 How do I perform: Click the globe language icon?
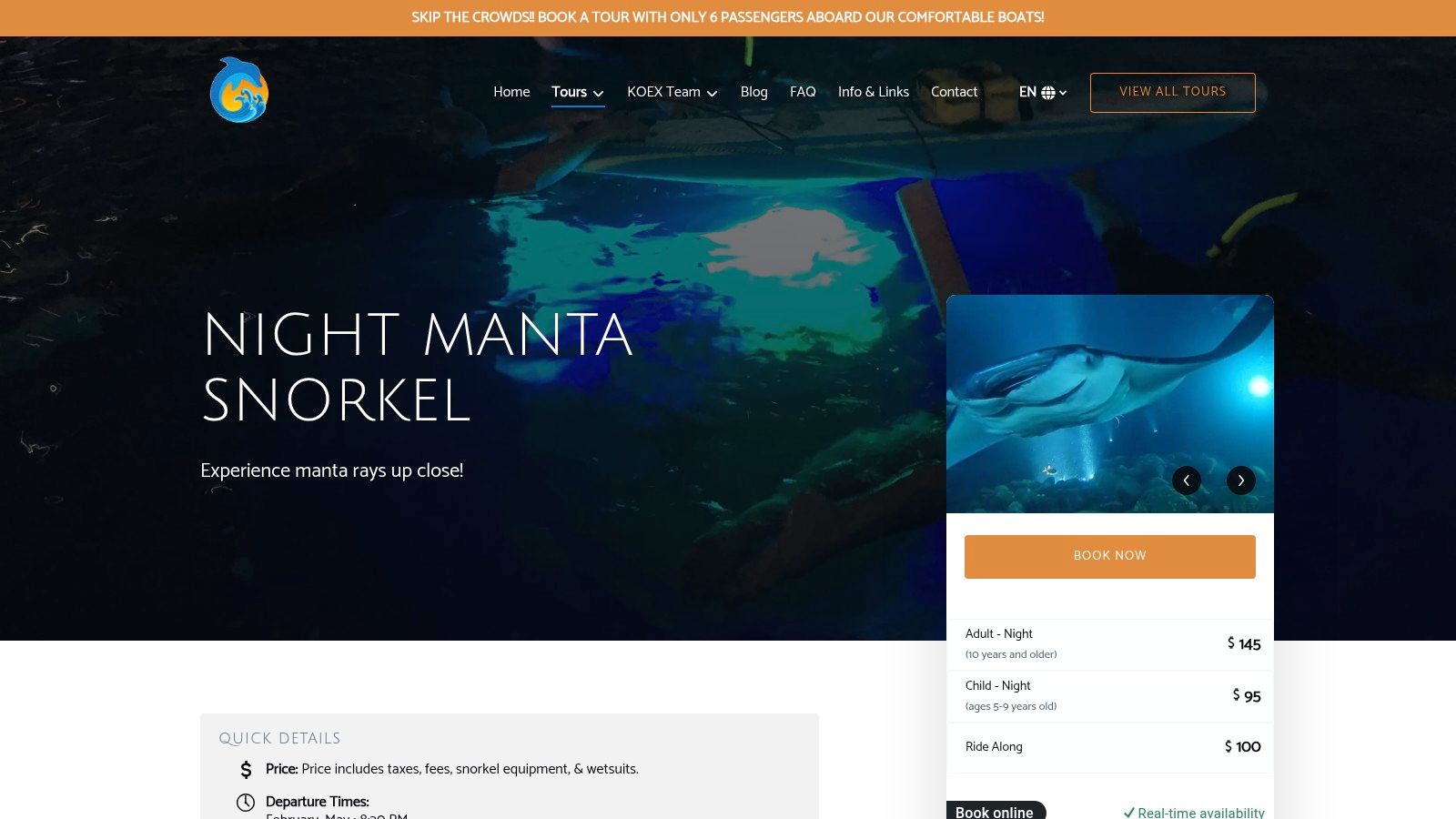click(x=1048, y=93)
